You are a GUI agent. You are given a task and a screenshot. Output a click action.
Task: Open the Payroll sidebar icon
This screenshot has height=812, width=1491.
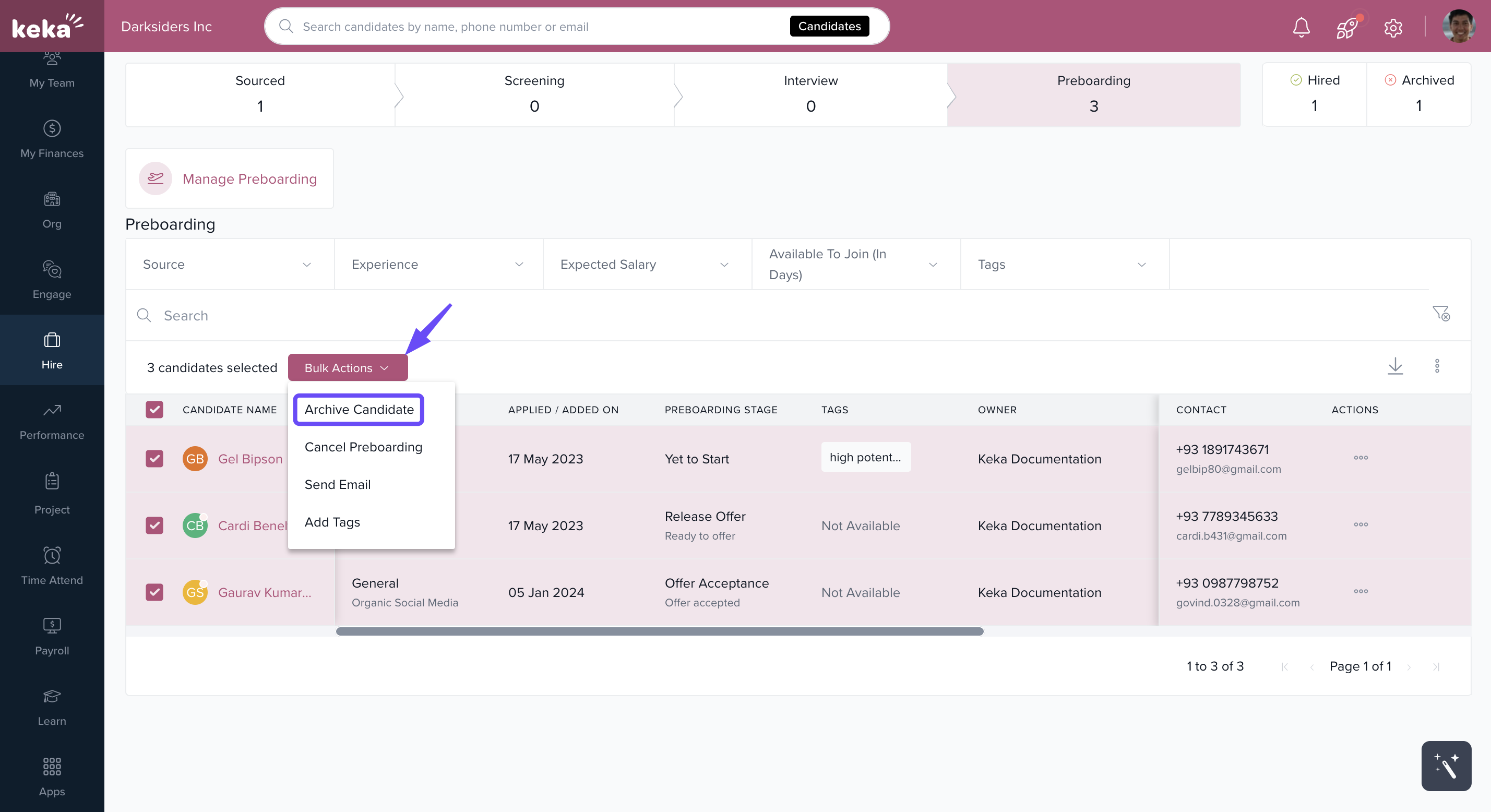[52, 636]
